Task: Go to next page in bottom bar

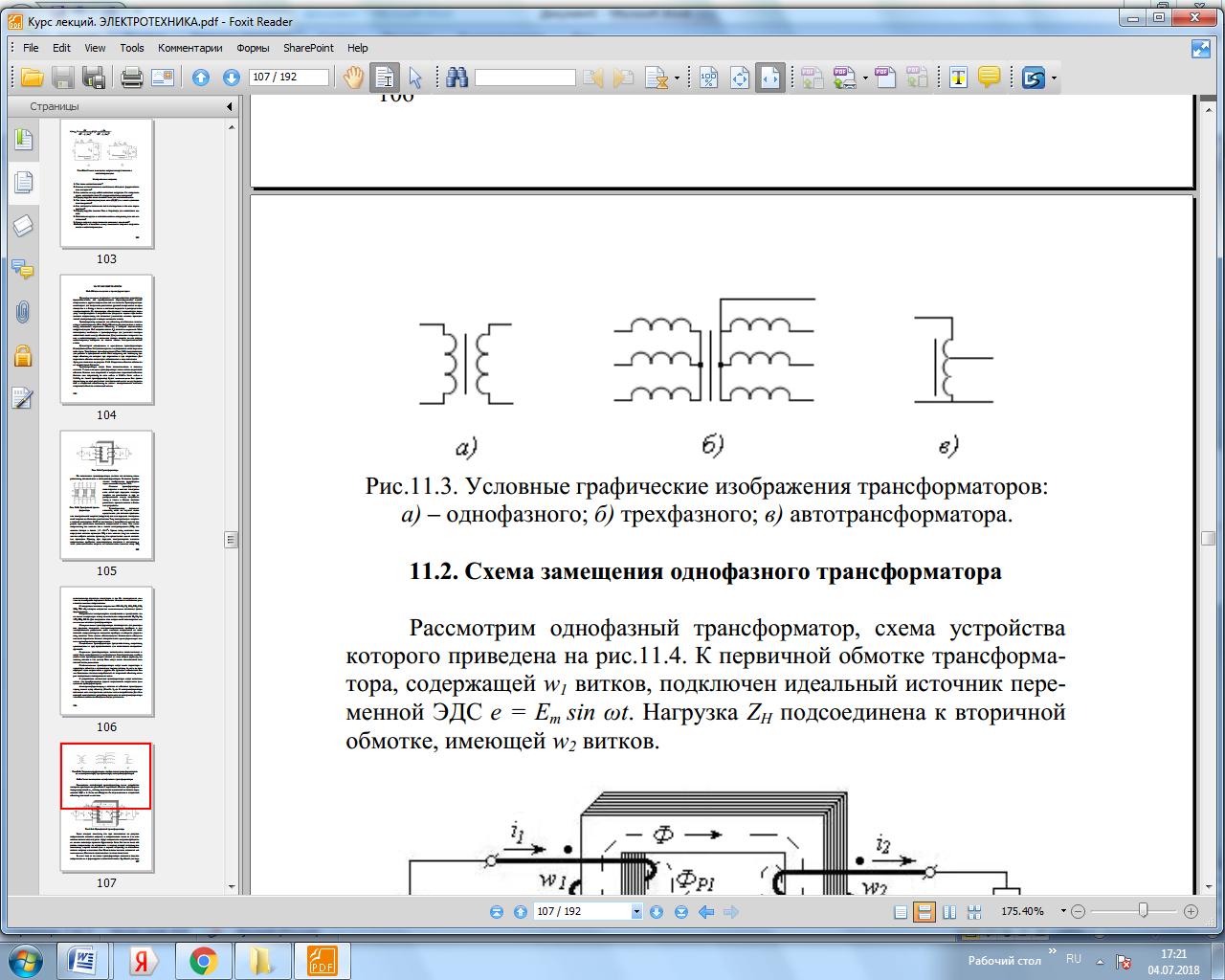Action: click(657, 912)
